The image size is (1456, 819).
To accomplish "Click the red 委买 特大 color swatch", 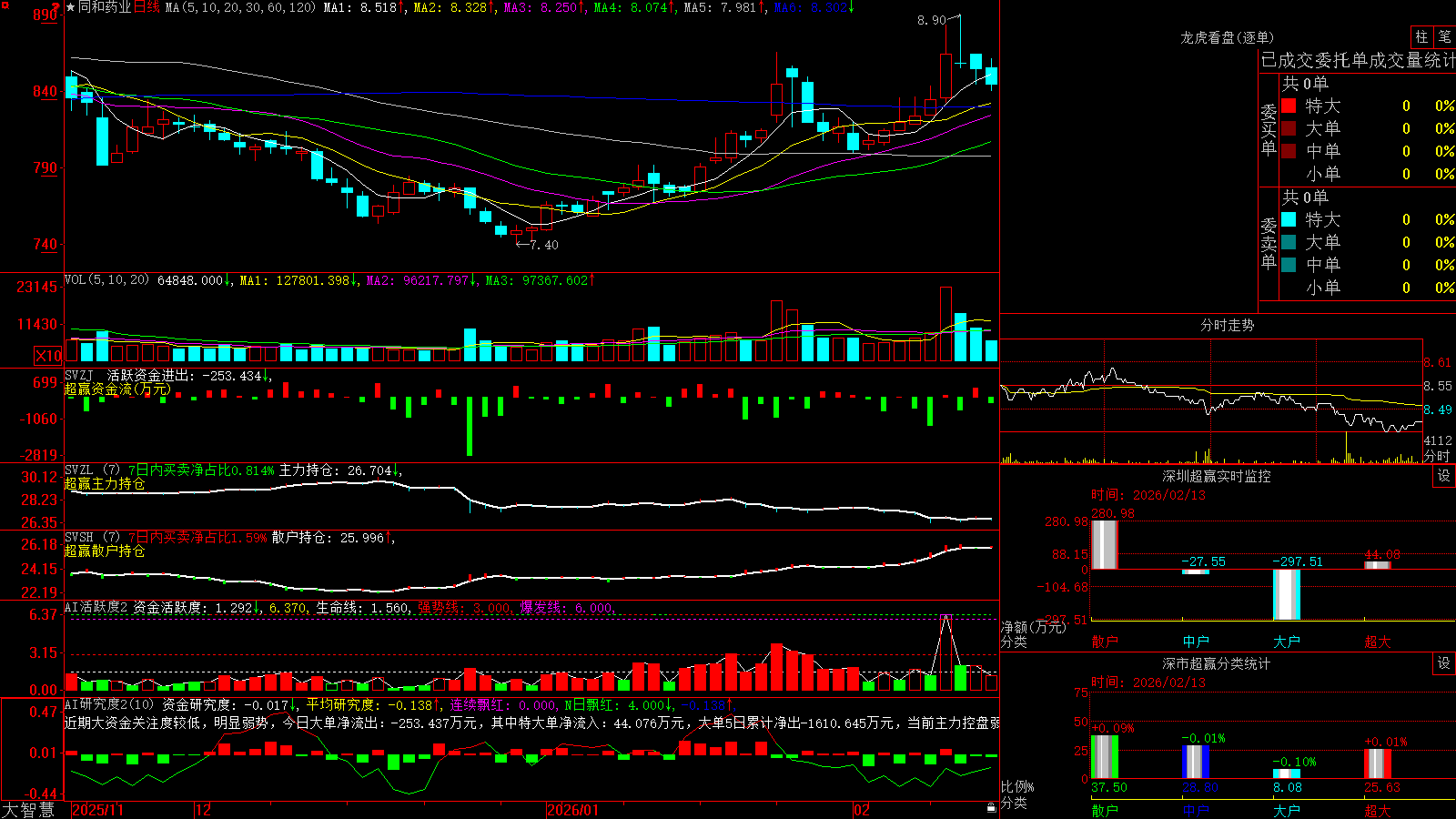I will click(x=1289, y=106).
